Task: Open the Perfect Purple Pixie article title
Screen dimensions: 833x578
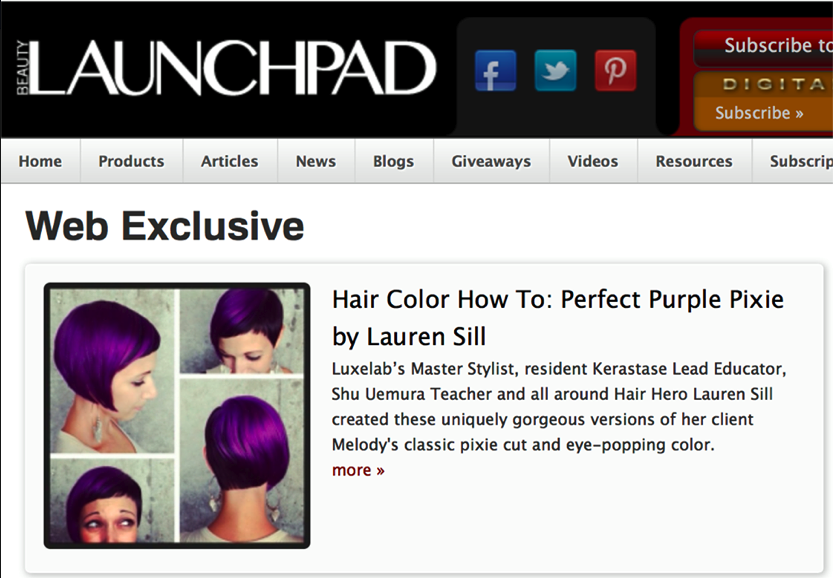Action: (558, 318)
